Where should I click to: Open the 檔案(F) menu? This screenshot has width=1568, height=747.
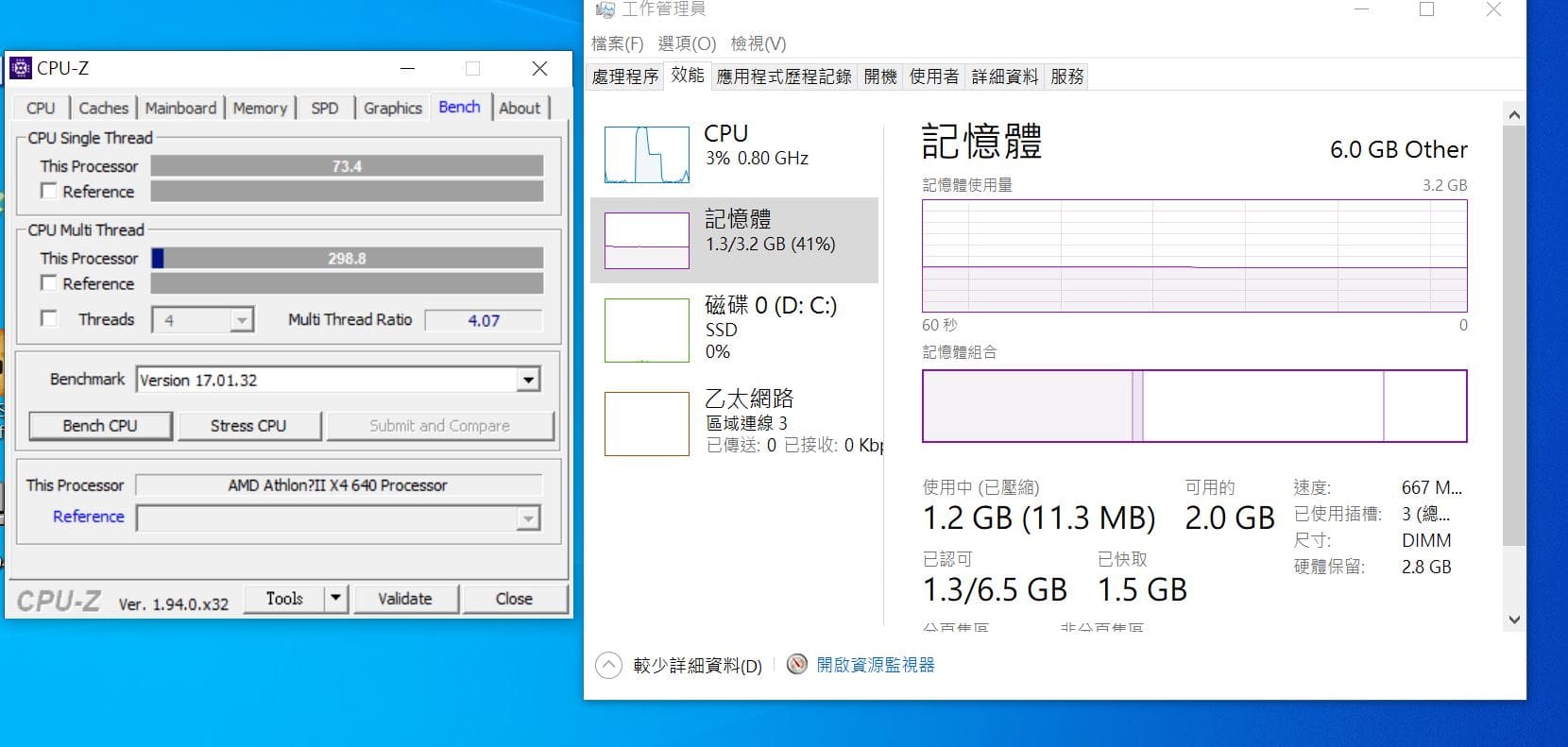(x=617, y=44)
